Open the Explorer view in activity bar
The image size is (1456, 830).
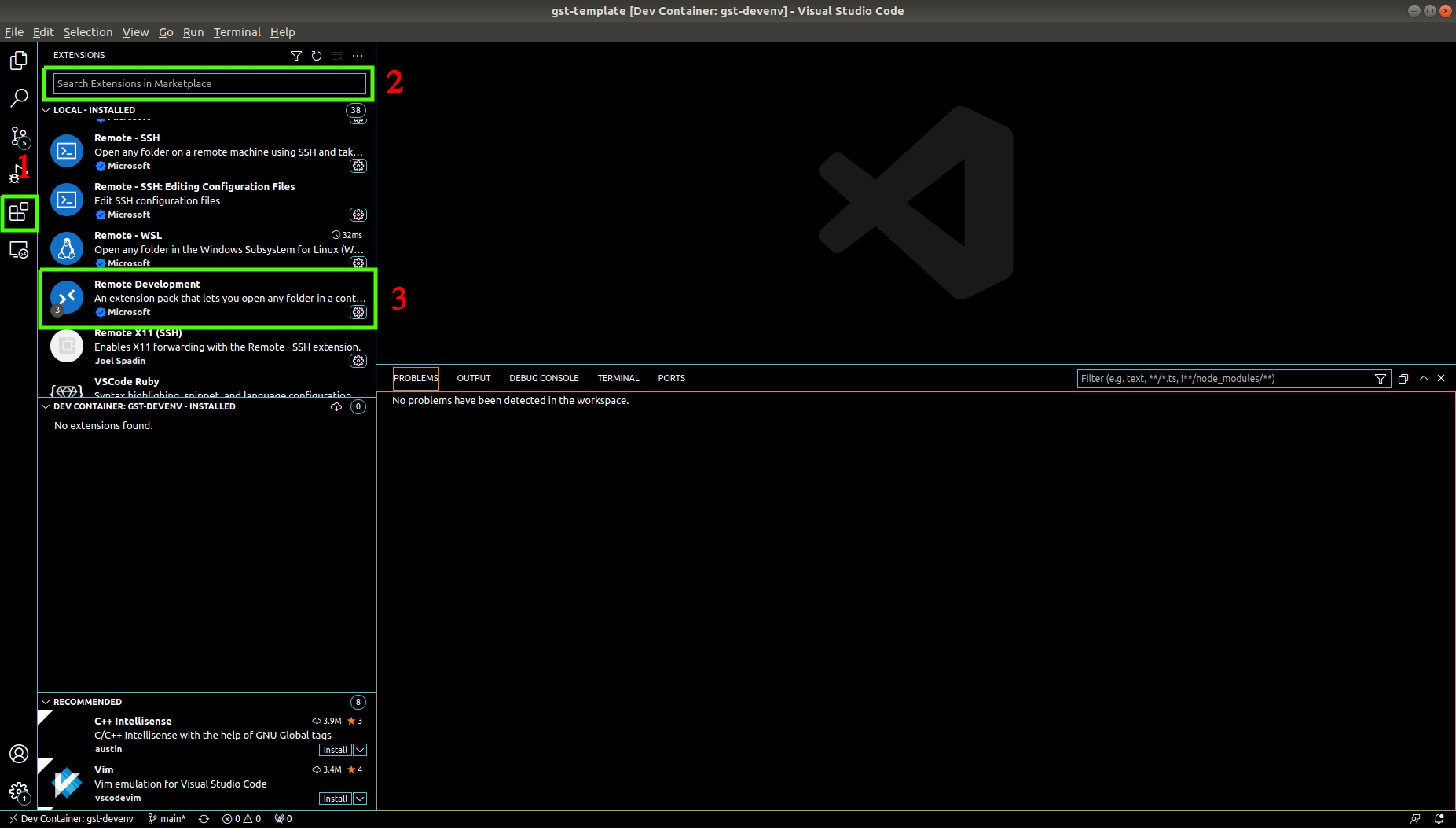pyautogui.click(x=19, y=61)
